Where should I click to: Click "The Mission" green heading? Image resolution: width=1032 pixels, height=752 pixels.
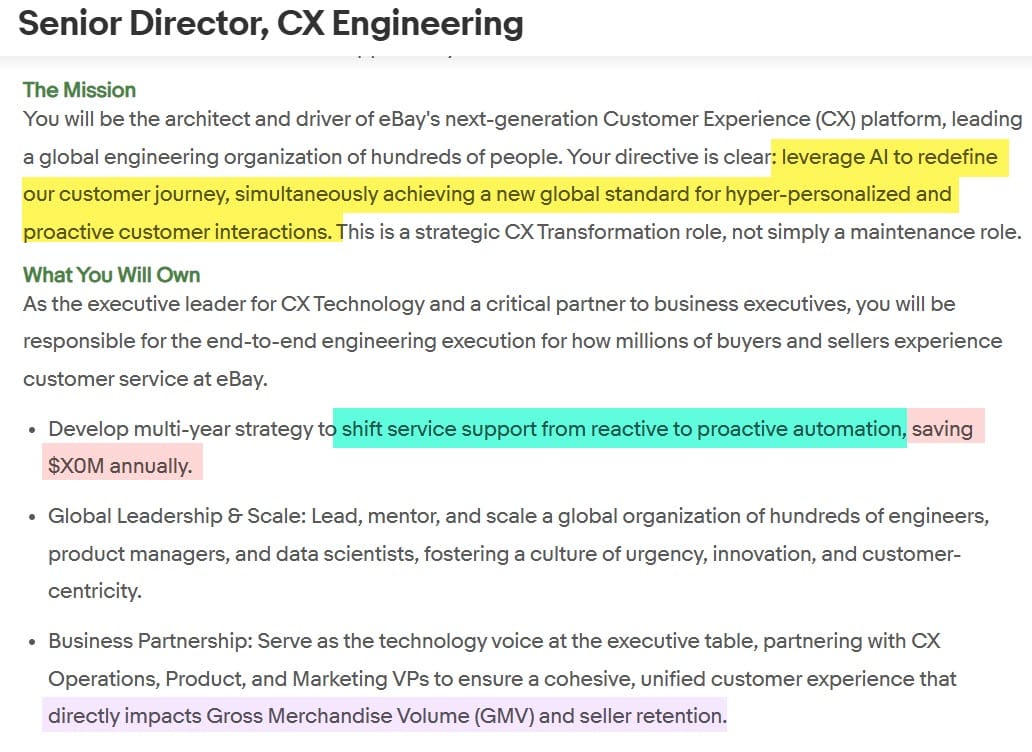point(79,90)
